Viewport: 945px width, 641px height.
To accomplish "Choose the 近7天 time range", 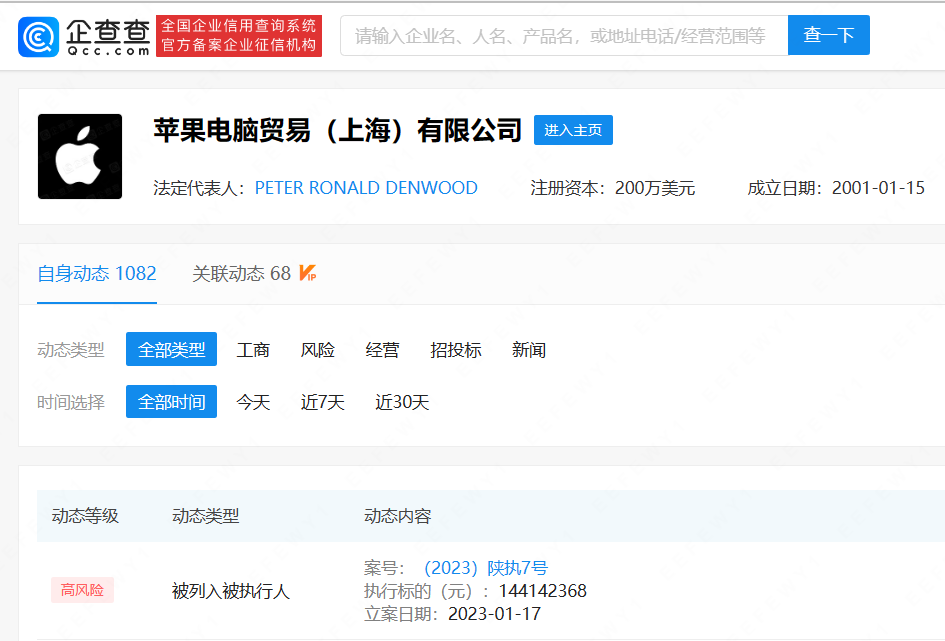I will click(x=321, y=402).
